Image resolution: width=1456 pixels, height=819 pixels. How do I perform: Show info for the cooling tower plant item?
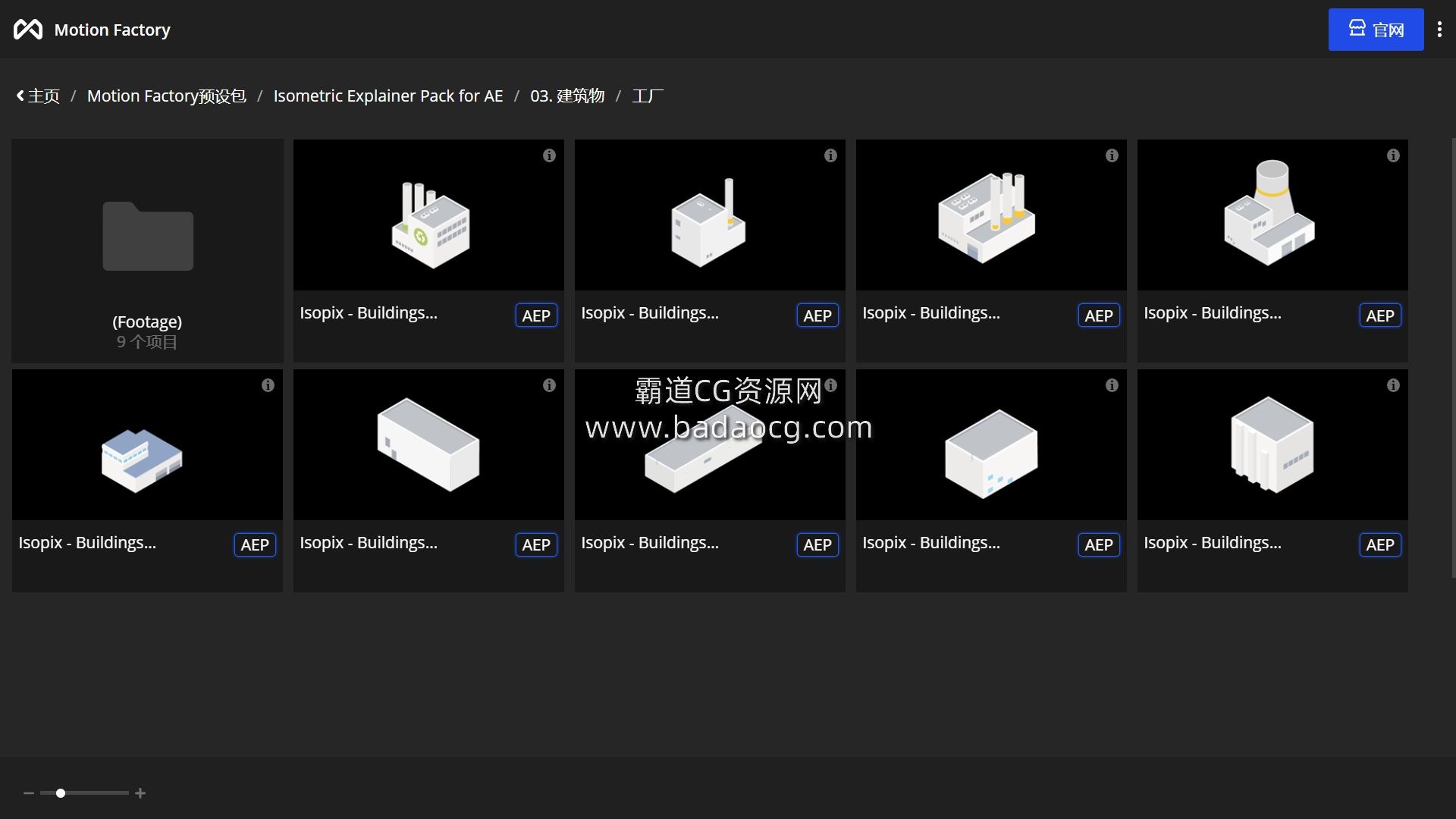coord(1393,155)
